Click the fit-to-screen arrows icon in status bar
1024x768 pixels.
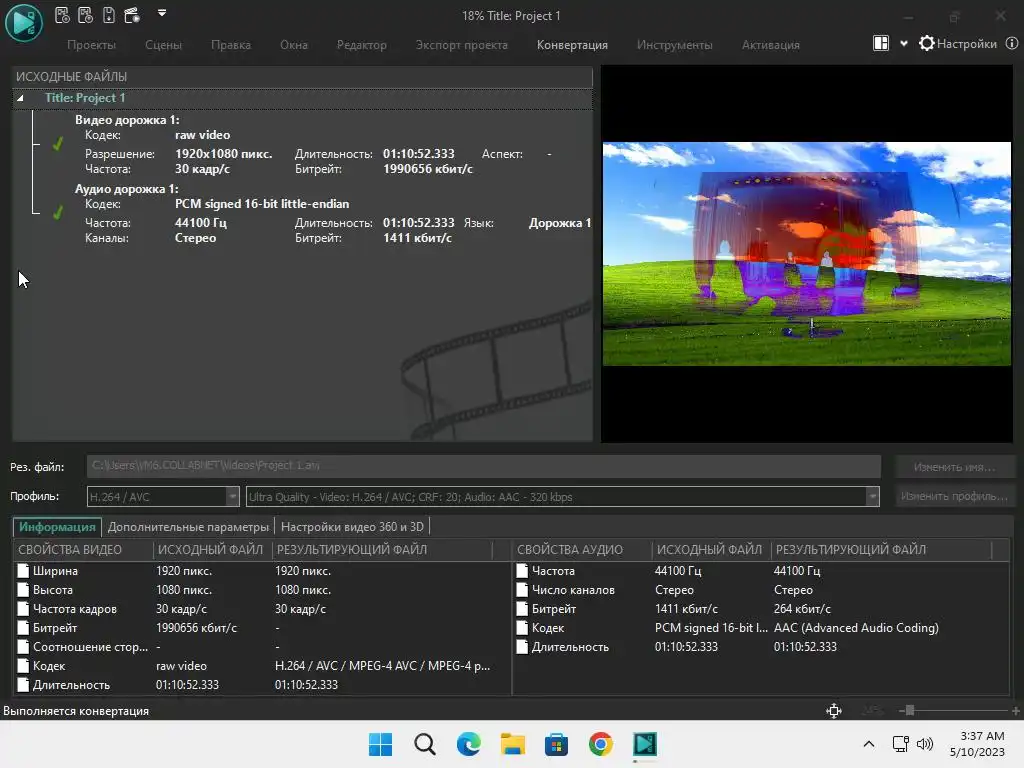(x=834, y=711)
